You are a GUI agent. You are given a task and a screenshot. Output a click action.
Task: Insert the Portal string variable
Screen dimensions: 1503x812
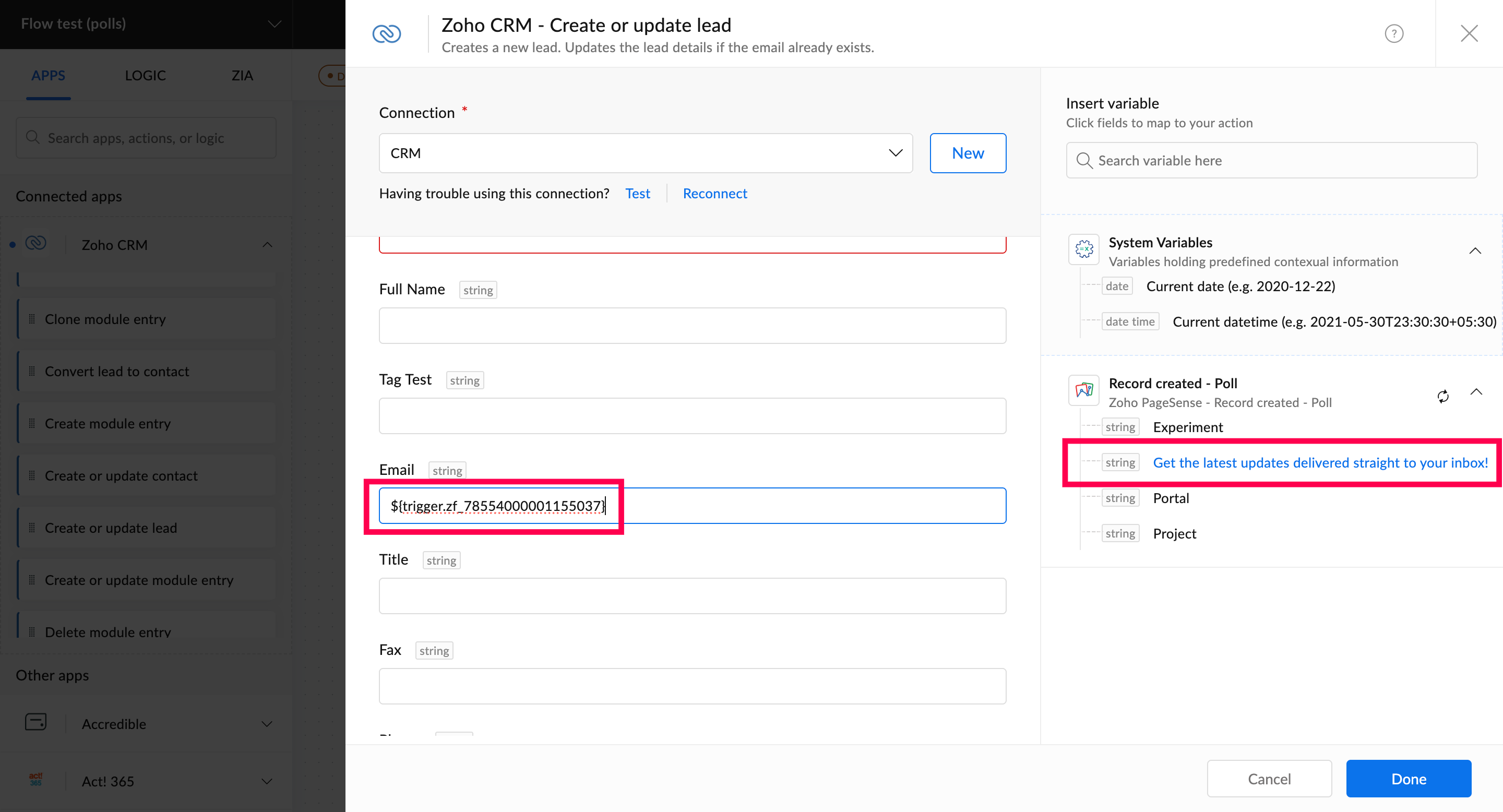[1171, 497]
